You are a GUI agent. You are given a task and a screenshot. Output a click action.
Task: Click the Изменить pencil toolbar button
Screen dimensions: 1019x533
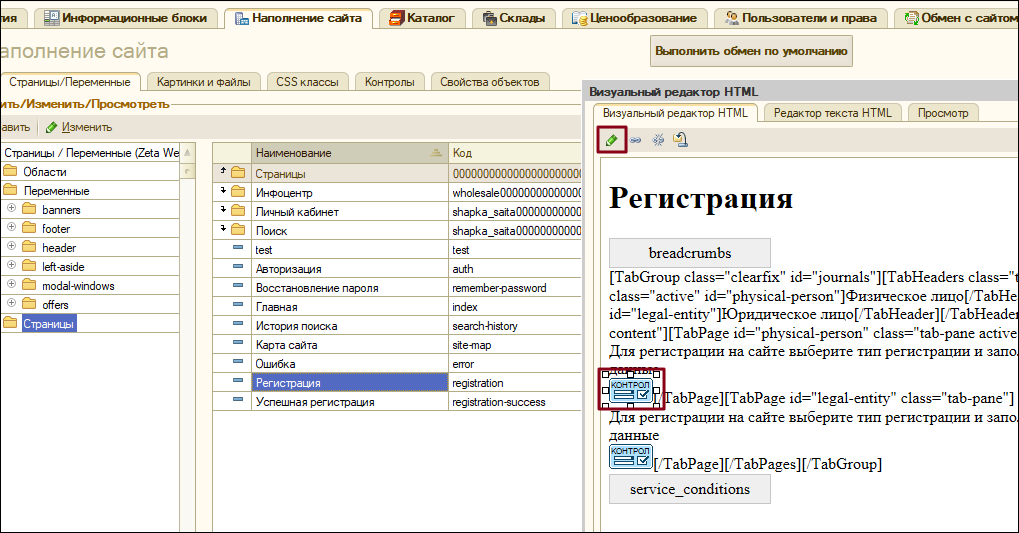pyautogui.click(x=79, y=127)
